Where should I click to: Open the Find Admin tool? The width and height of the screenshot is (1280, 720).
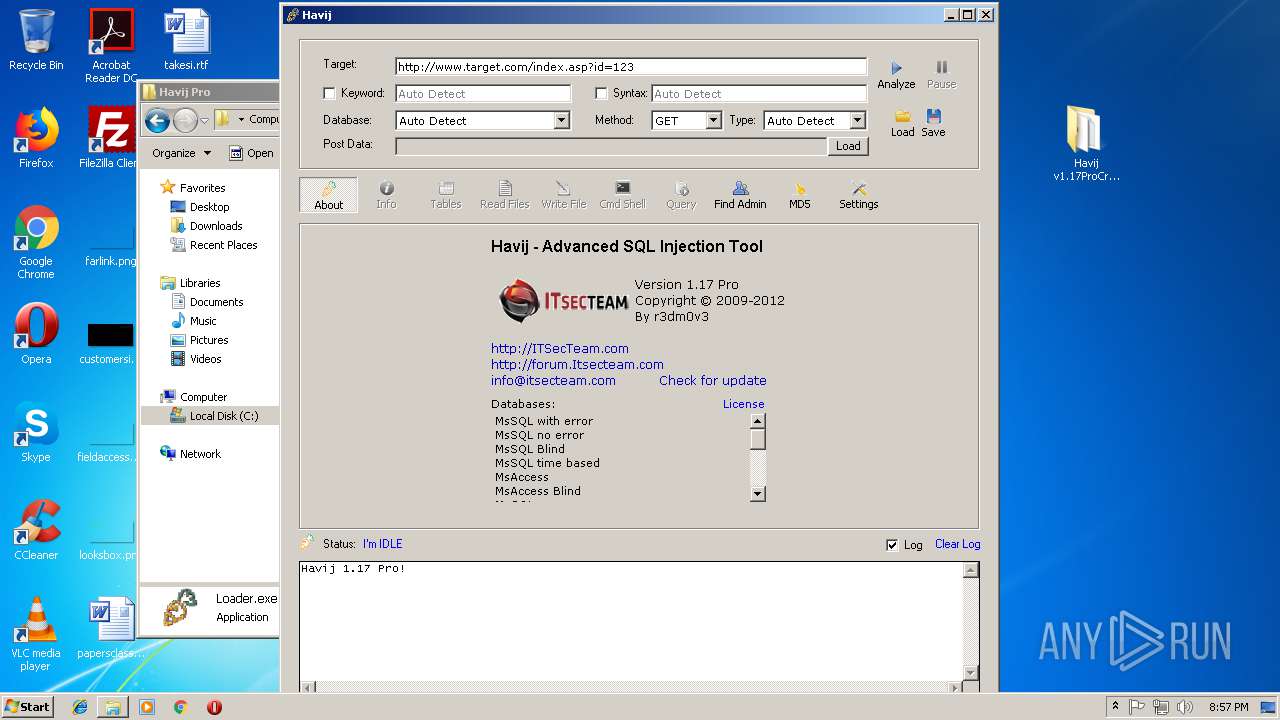[740, 195]
